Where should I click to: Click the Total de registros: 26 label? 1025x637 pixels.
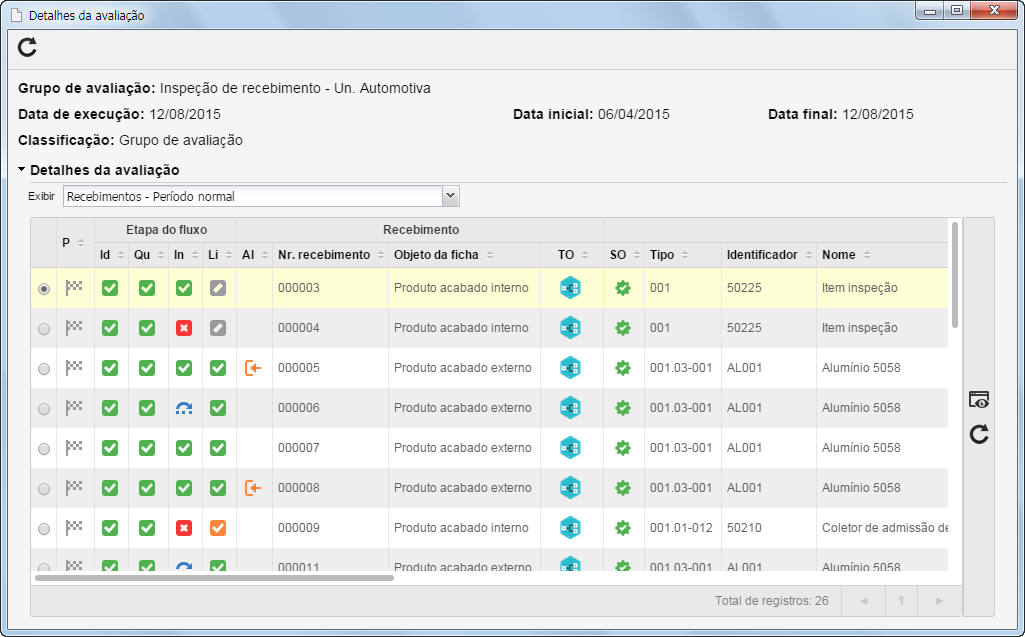pyautogui.click(x=771, y=601)
